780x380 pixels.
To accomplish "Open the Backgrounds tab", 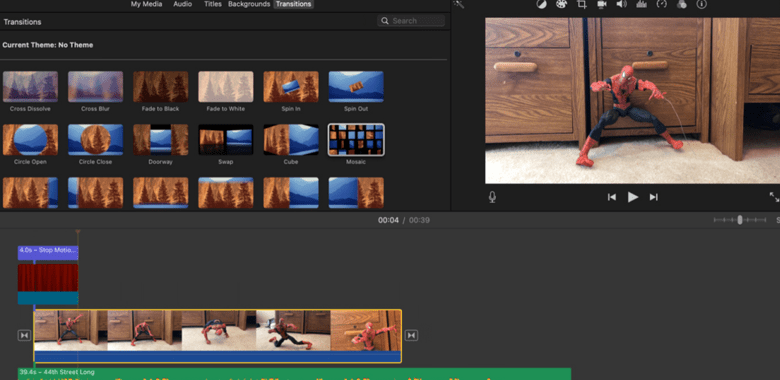I will click(x=249, y=4).
